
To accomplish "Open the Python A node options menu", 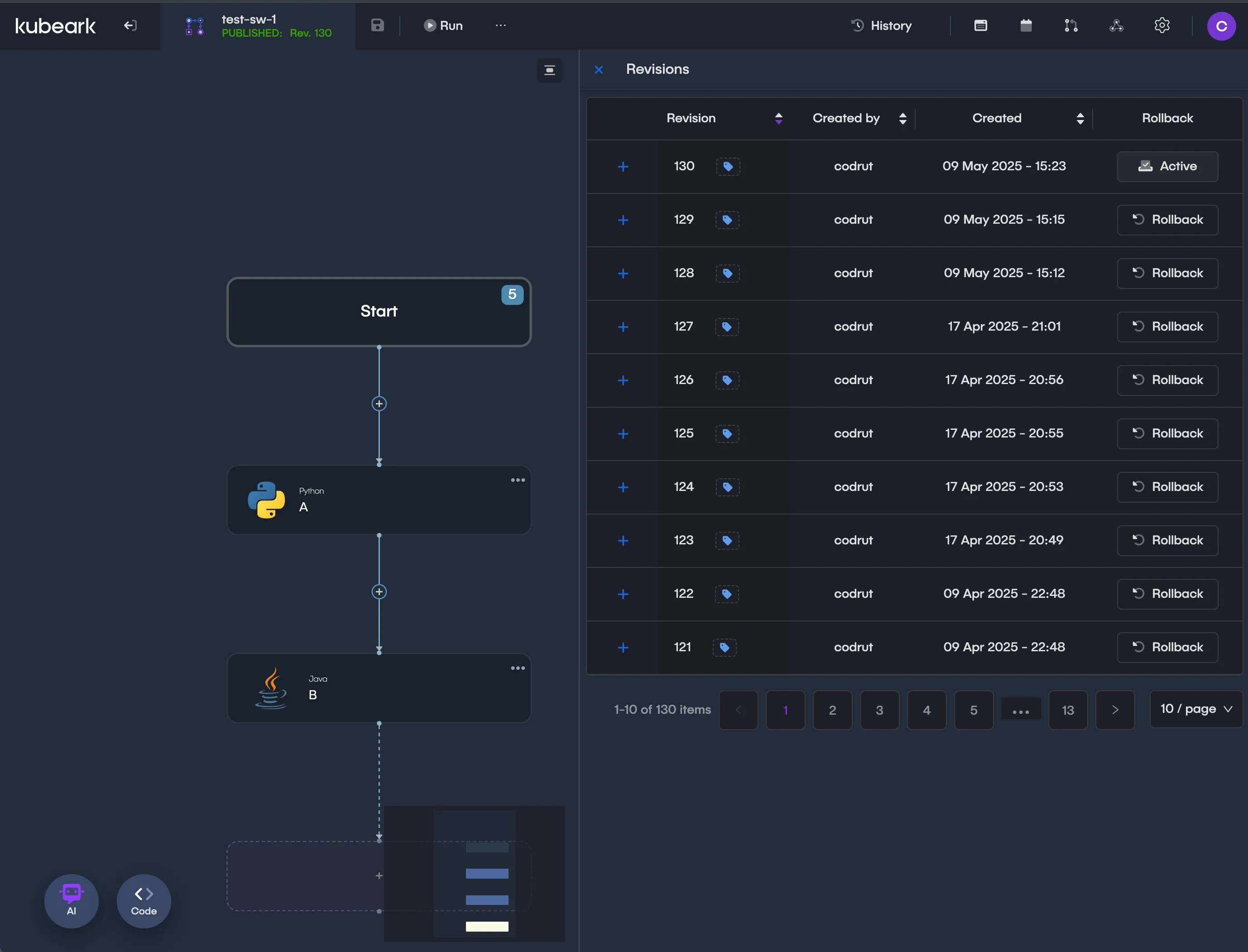I will tap(518, 481).
